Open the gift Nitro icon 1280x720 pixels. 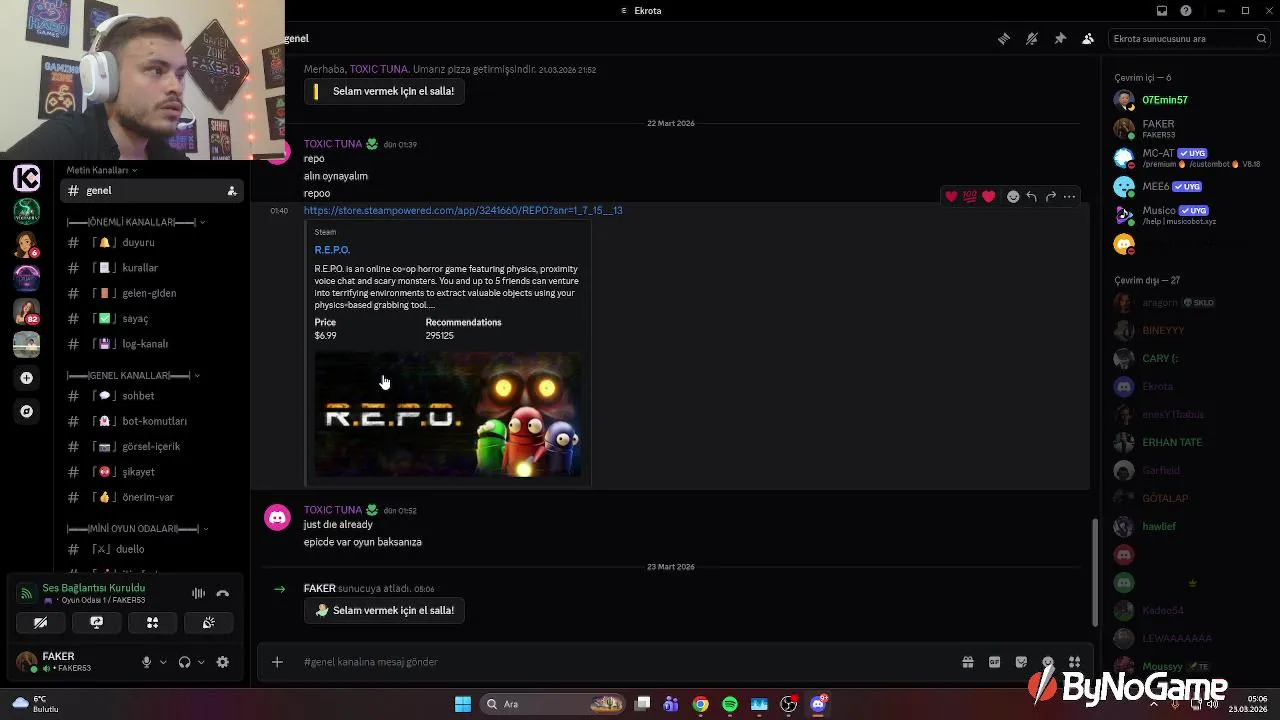tap(968, 662)
